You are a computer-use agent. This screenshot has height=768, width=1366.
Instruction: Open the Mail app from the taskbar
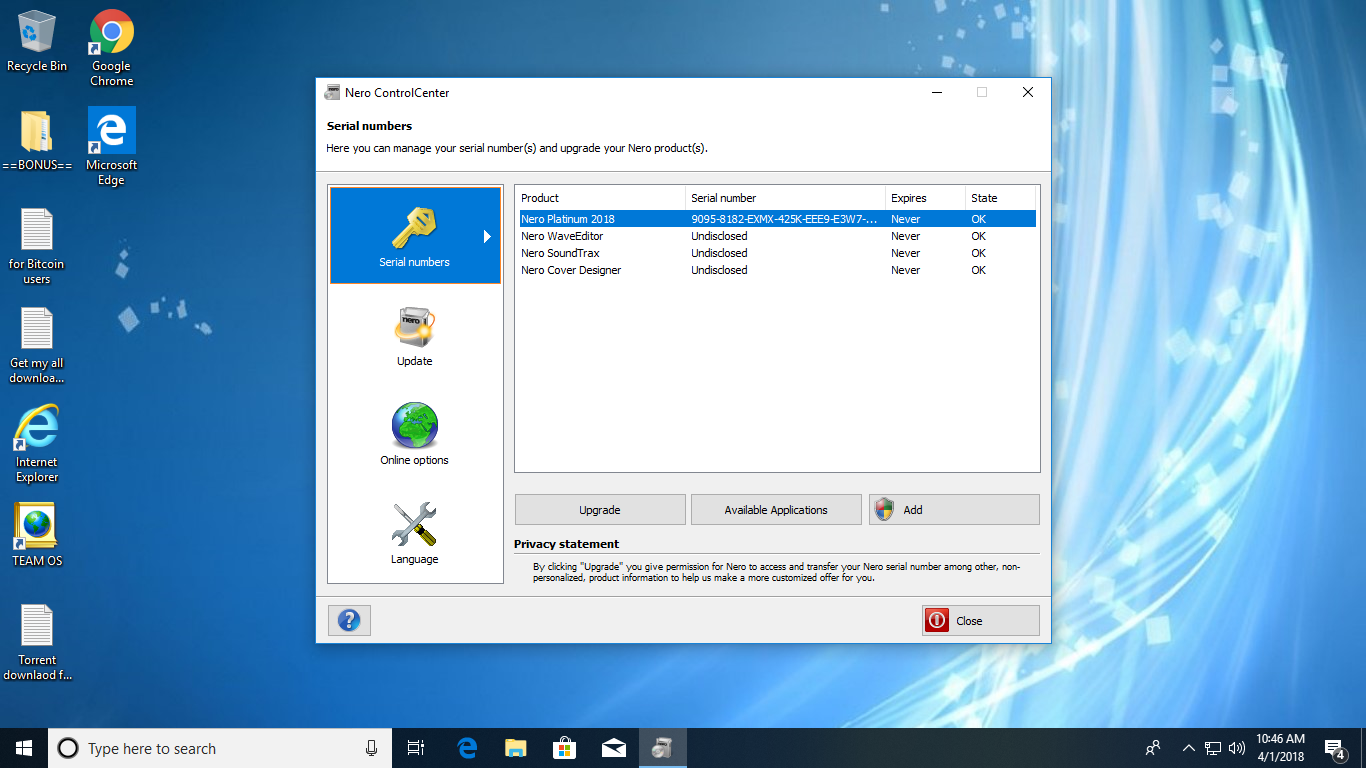click(x=614, y=748)
